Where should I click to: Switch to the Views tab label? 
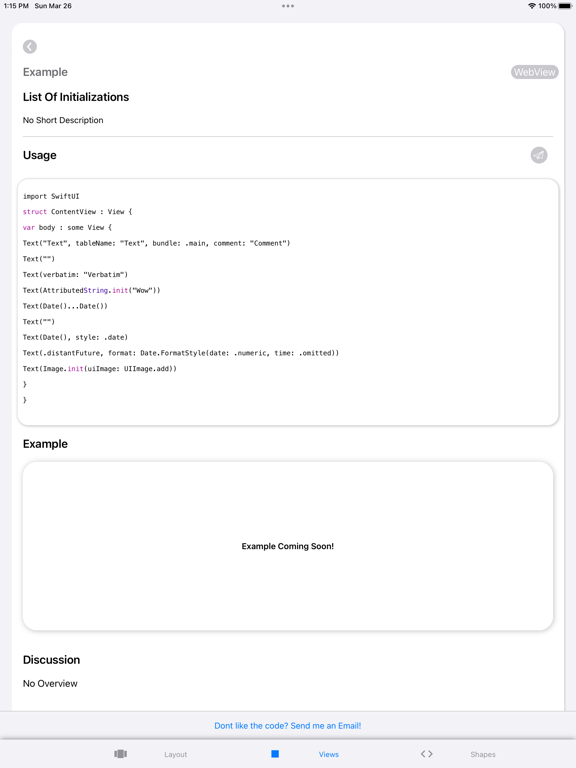(329, 754)
